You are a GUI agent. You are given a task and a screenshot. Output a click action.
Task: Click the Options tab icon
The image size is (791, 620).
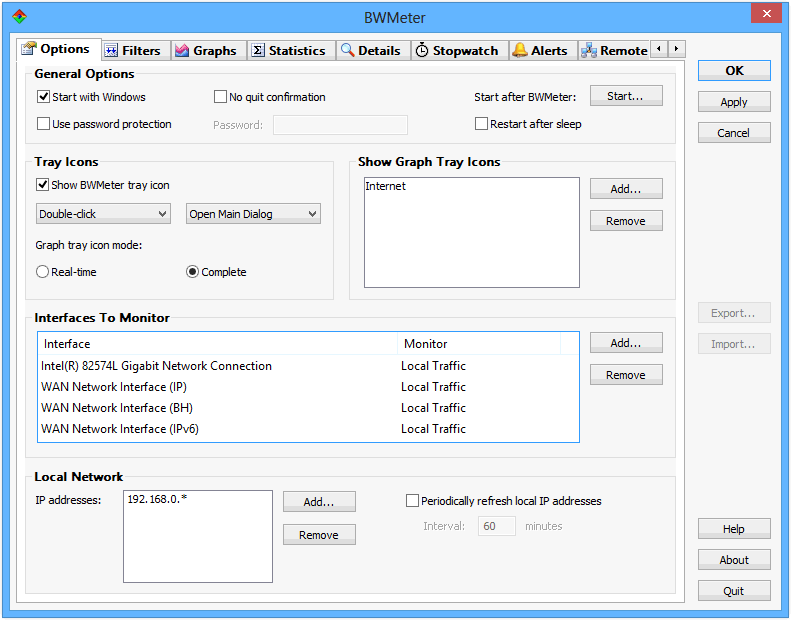28,49
